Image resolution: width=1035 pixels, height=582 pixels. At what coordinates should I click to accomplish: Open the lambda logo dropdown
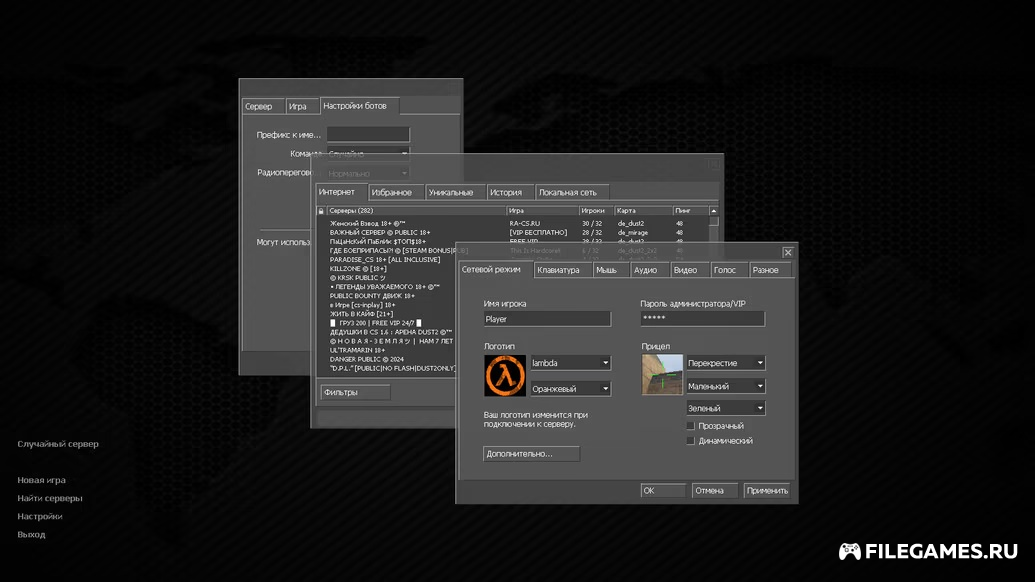coord(570,363)
